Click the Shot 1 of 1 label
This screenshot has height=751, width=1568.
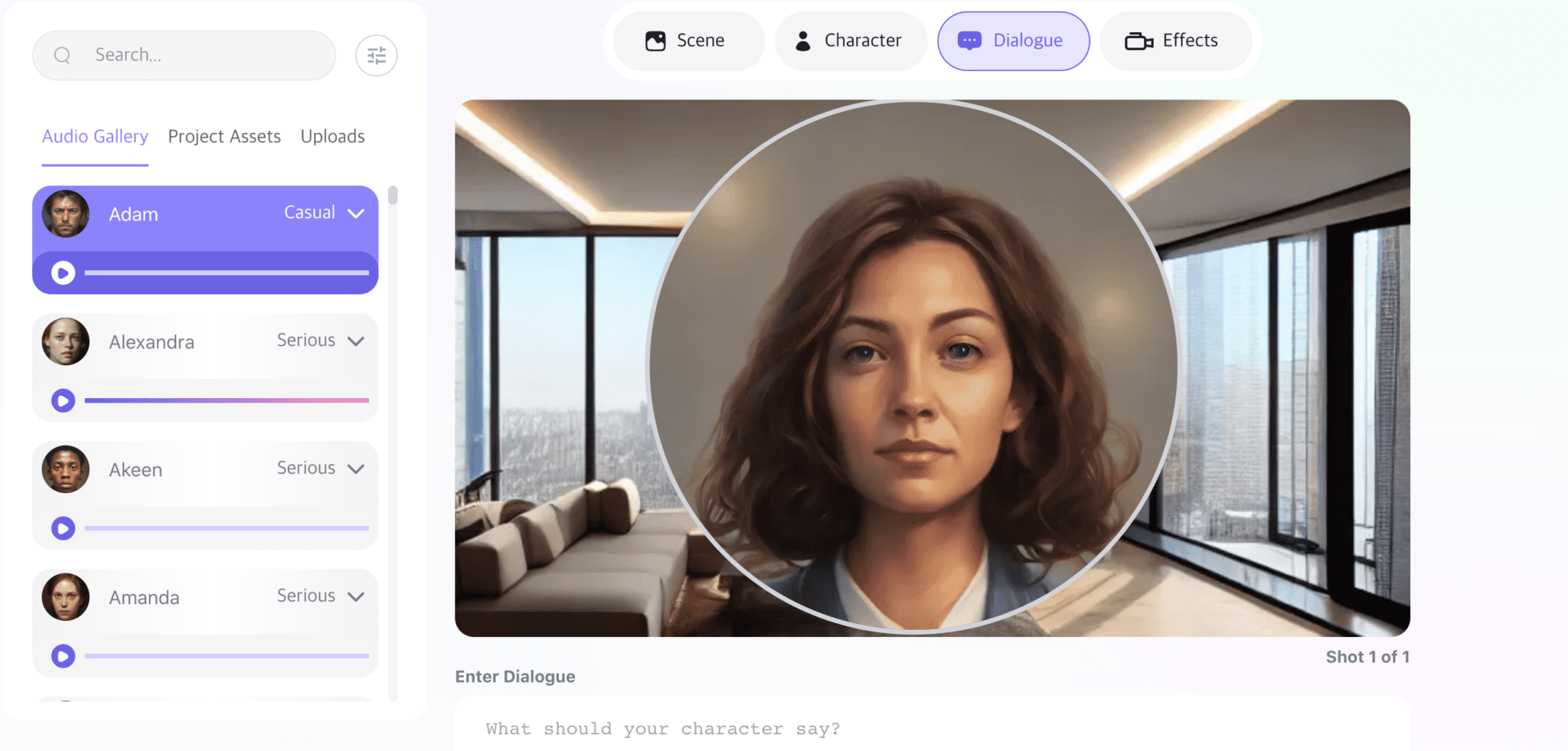click(x=1367, y=657)
